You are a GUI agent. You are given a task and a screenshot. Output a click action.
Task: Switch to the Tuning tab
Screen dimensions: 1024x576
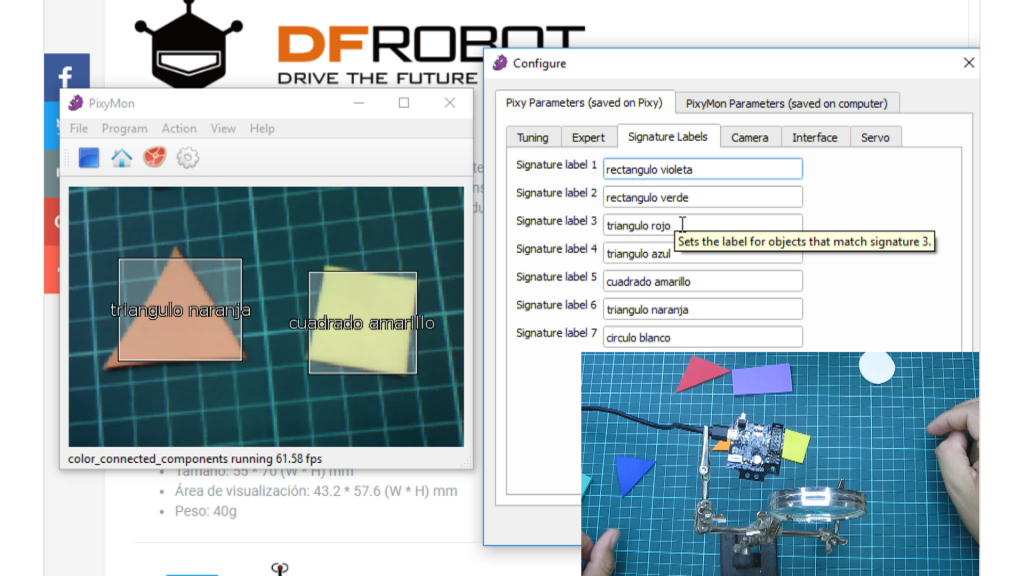pyautogui.click(x=532, y=137)
